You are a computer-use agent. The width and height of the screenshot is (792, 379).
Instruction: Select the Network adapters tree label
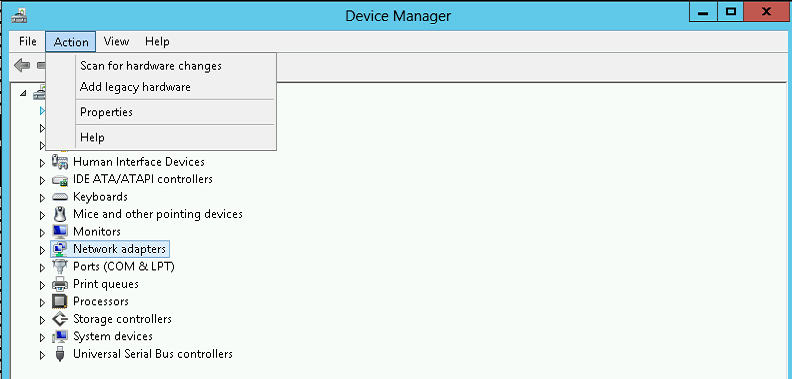(x=119, y=249)
